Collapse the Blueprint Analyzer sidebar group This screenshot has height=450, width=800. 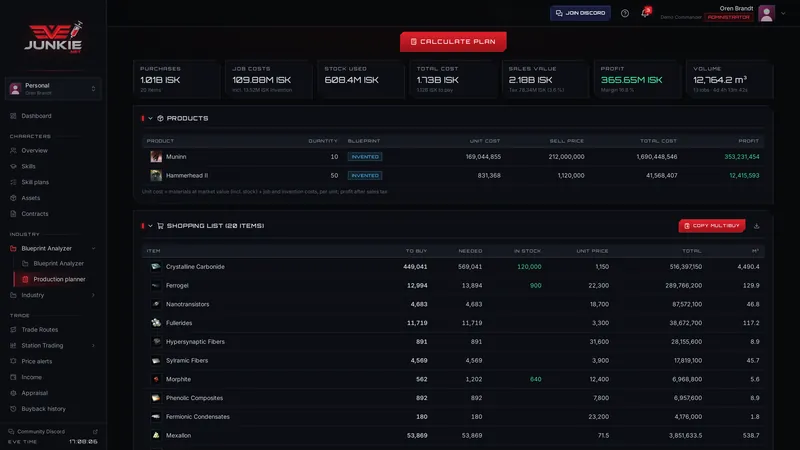[x=93, y=248]
